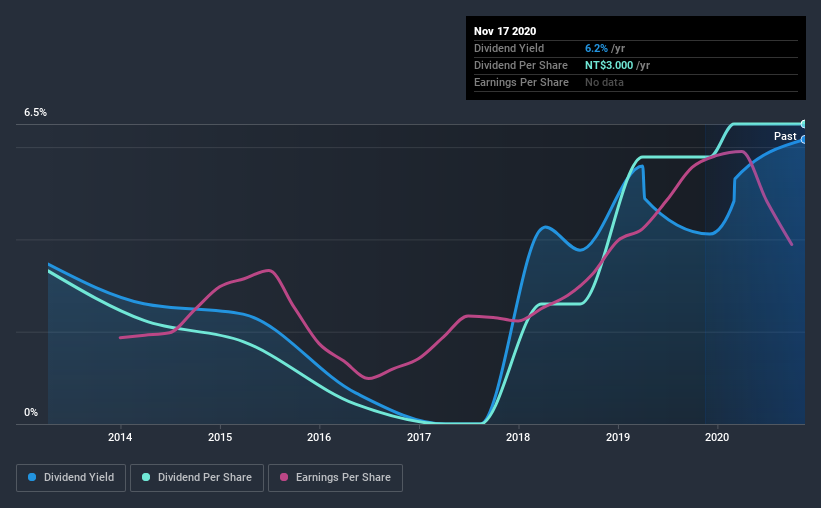The height and width of the screenshot is (508, 821).
Task: Select the 2015 x-axis label
Action: [220, 437]
